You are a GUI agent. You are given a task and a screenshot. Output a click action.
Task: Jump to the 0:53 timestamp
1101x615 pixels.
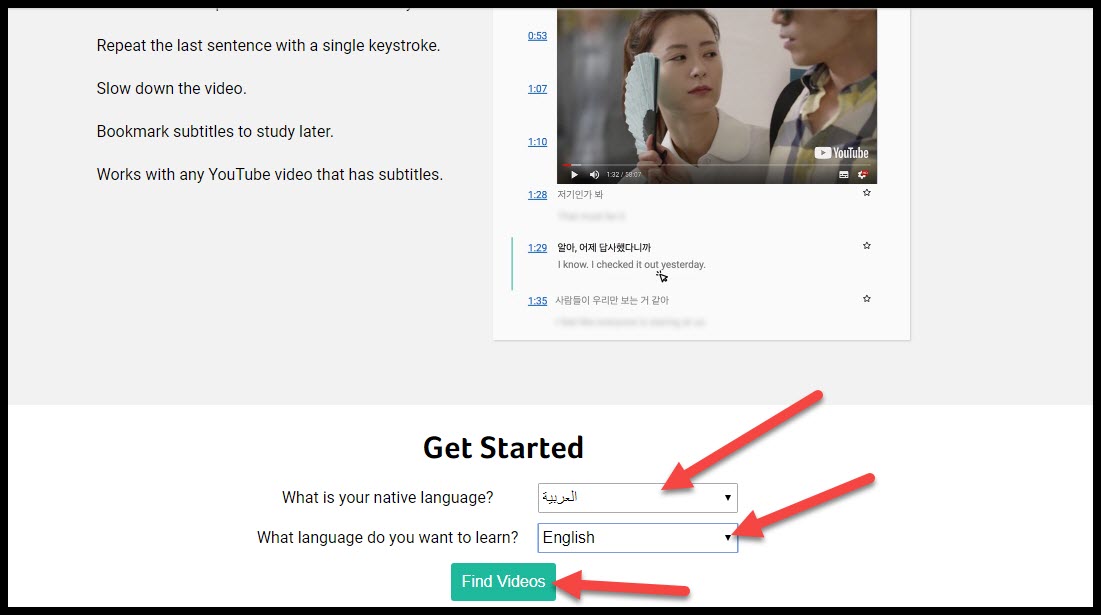pos(537,36)
